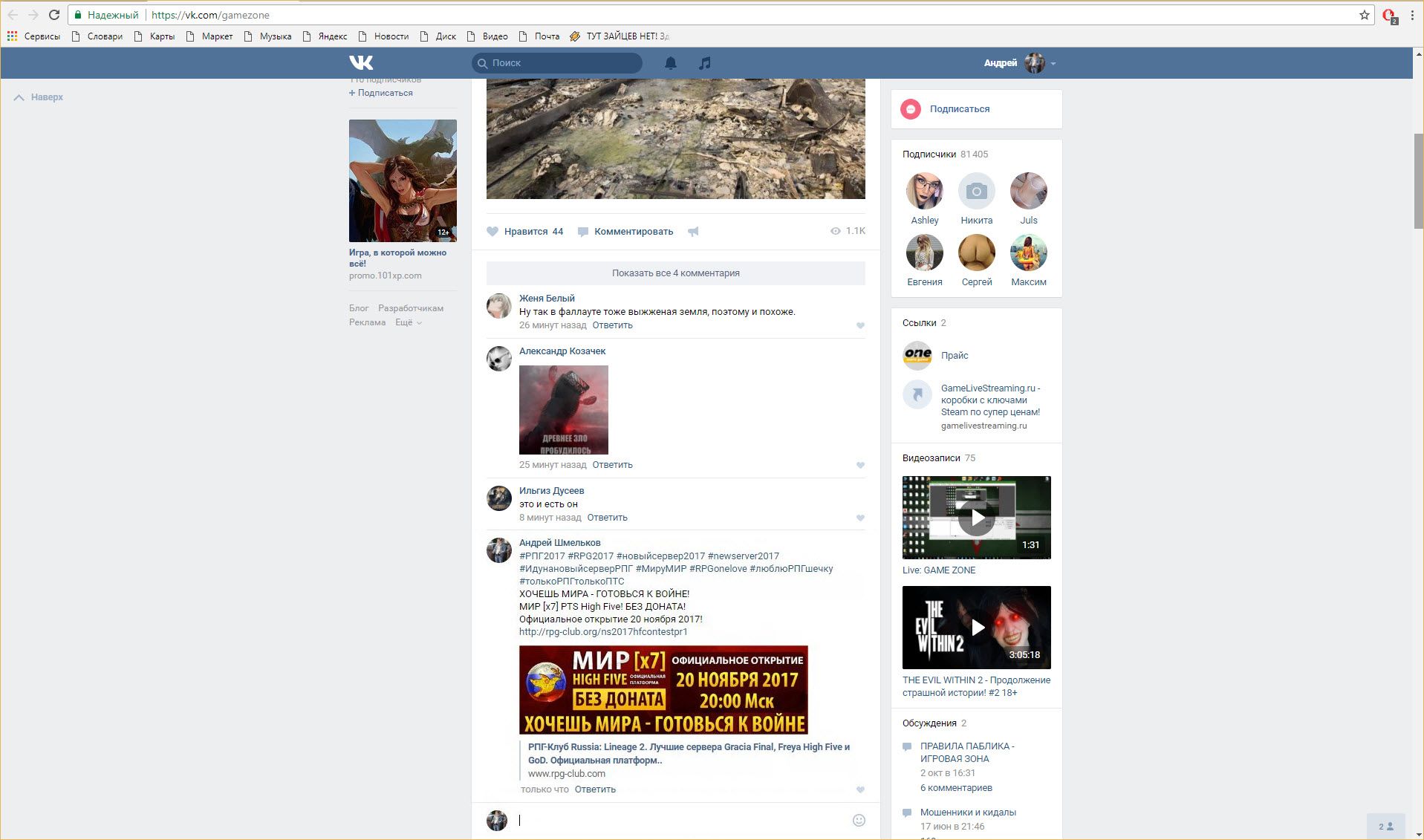Open the Музыка bookmark
The image size is (1424, 840).
coord(275,36)
